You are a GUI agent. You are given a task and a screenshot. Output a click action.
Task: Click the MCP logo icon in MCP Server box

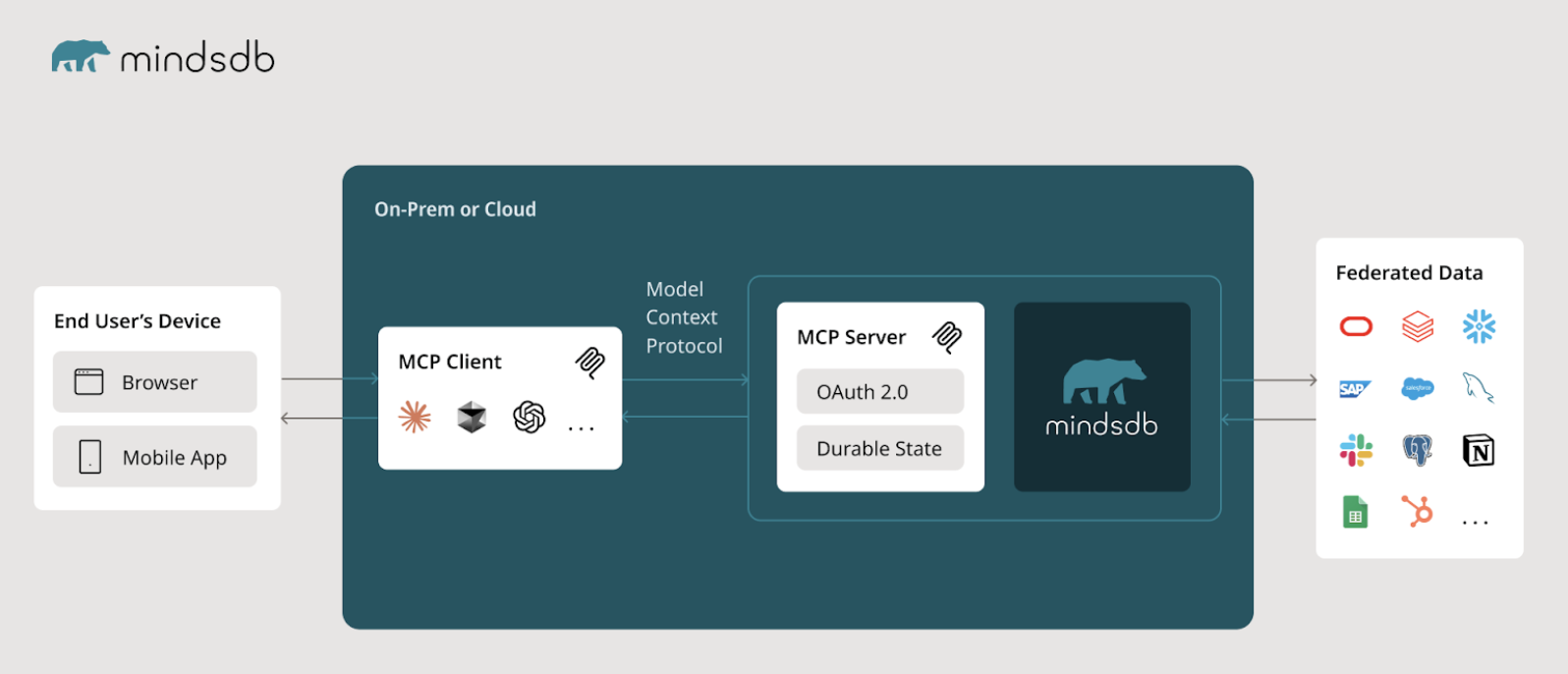click(x=947, y=337)
